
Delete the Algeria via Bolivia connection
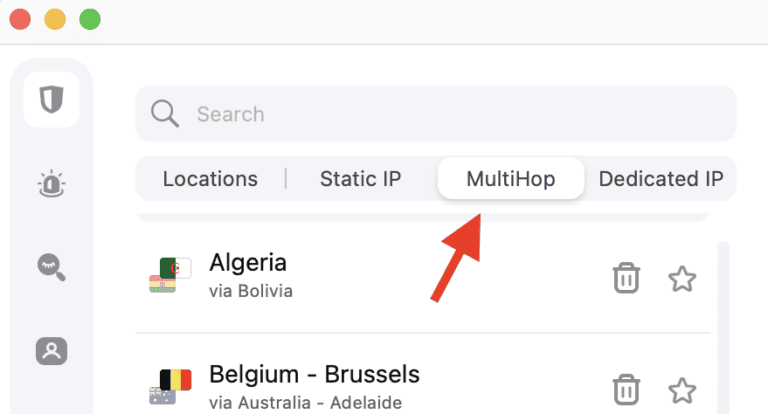pos(626,278)
